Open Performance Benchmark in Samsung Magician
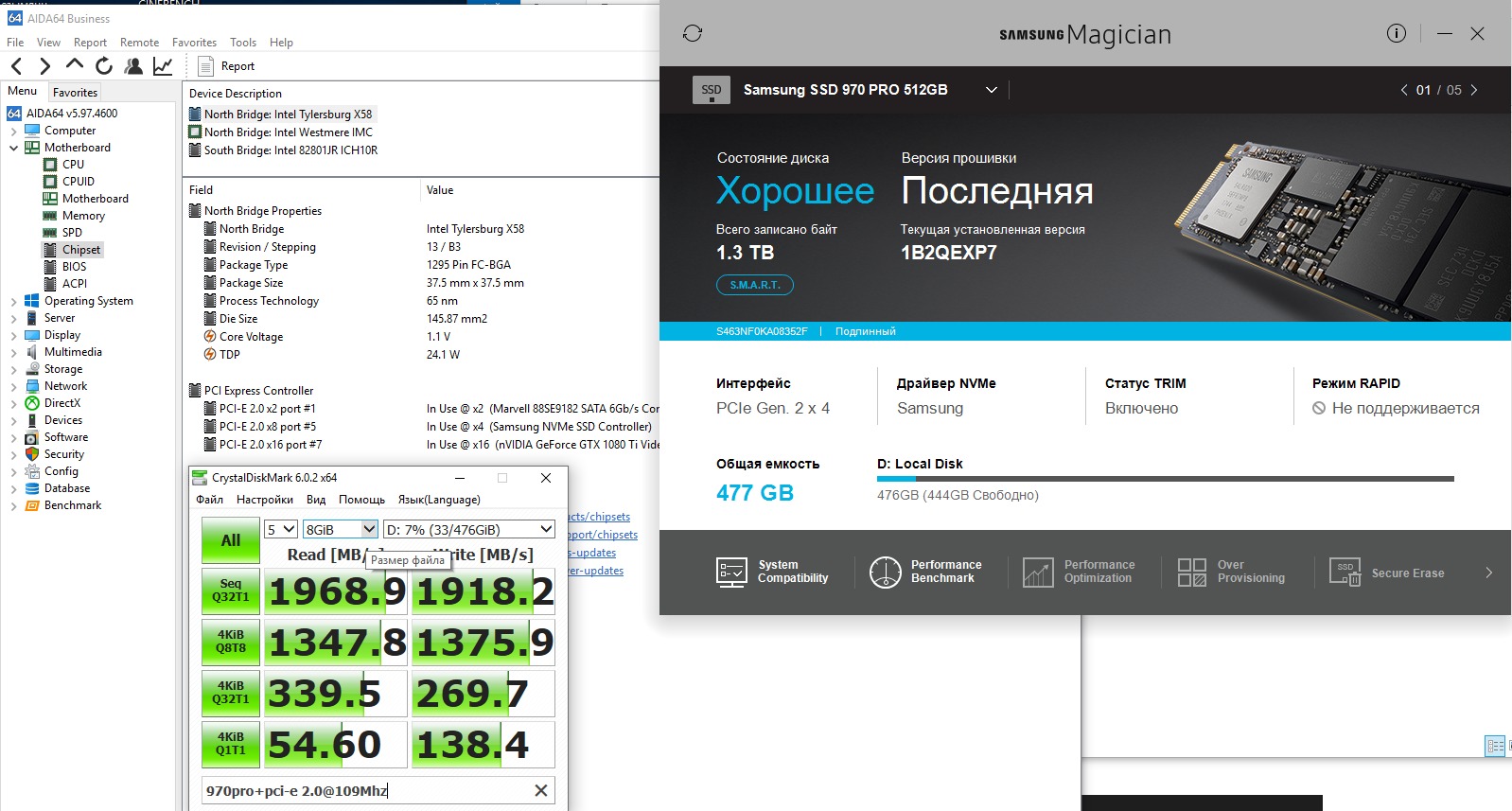This screenshot has height=811, width=1512. click(925, 572)
